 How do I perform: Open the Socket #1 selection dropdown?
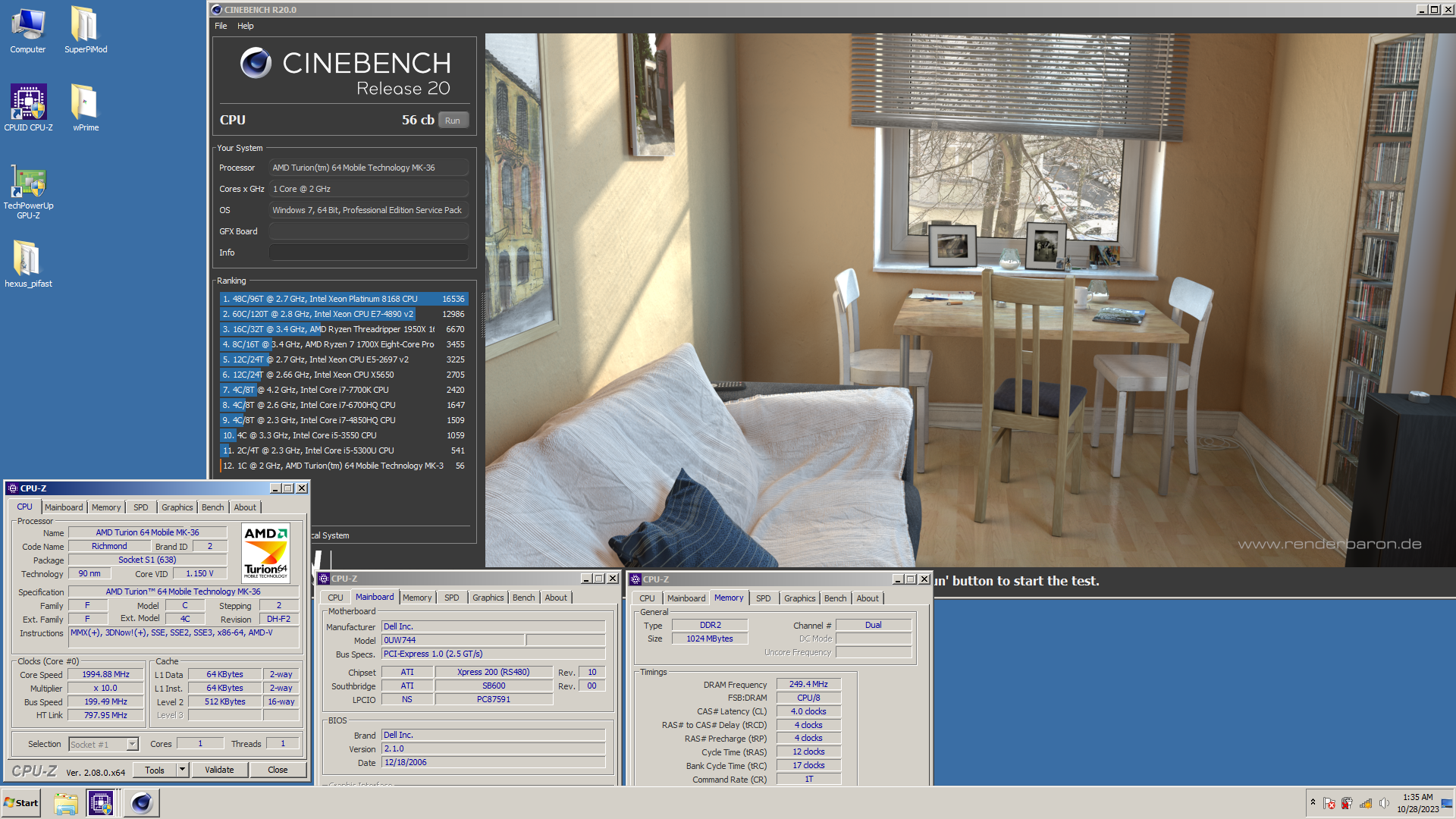click(132, 745)
